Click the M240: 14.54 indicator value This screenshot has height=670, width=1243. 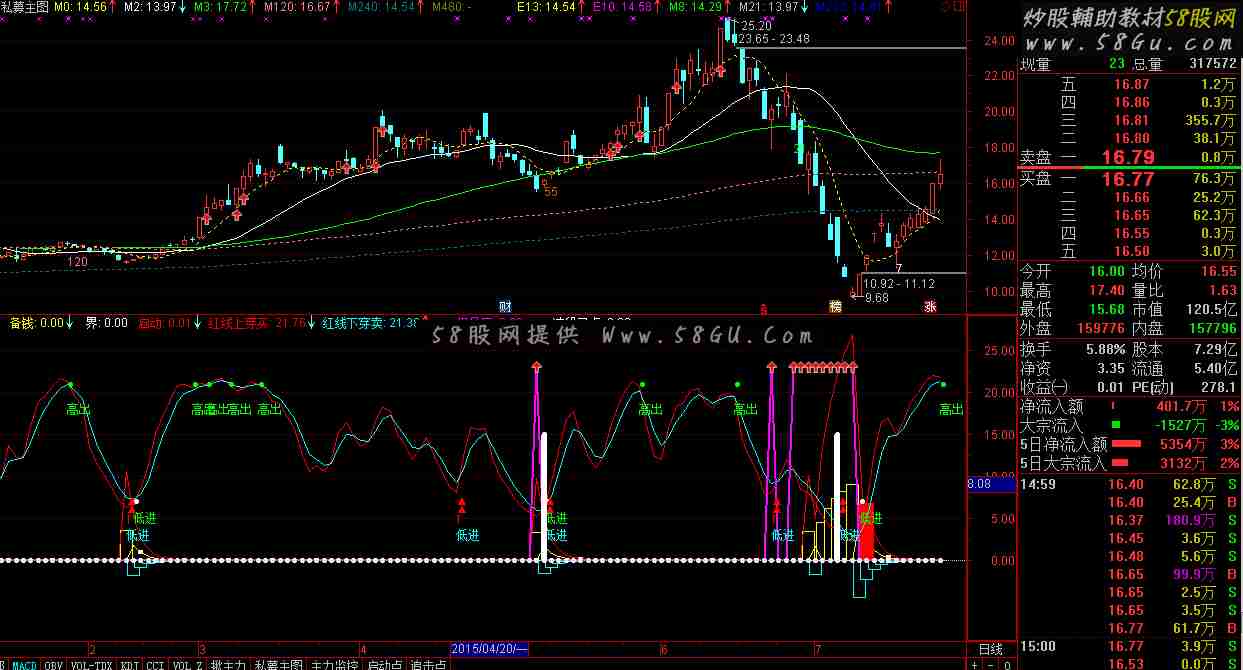380,7
